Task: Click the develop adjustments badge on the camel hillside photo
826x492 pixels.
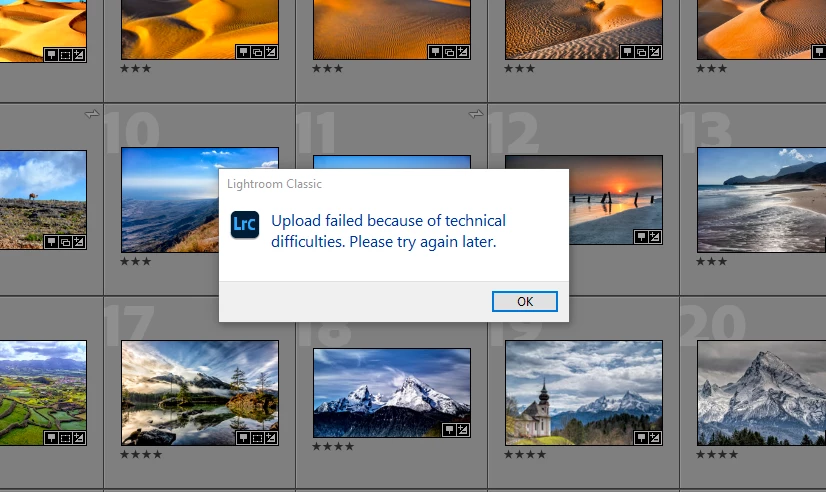Action: (79, 242)
